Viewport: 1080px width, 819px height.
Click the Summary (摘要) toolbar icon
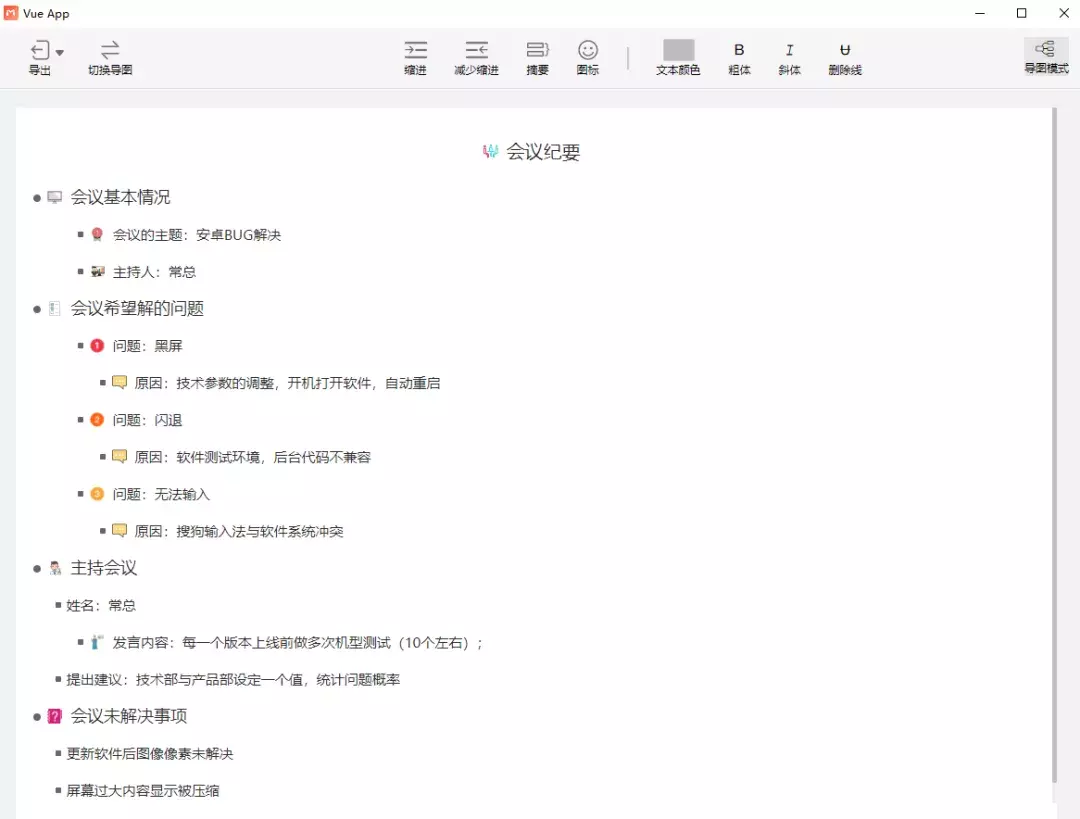538,50
